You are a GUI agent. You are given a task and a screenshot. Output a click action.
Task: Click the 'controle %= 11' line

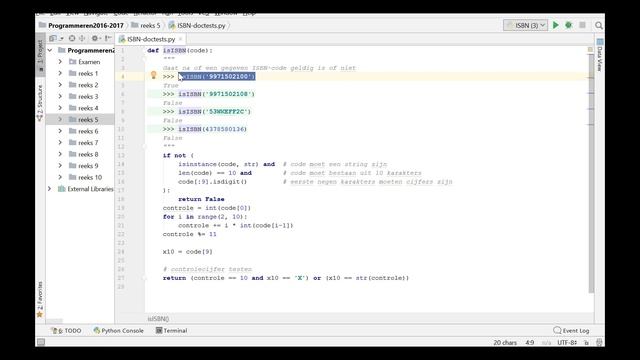tap(189, 234)
